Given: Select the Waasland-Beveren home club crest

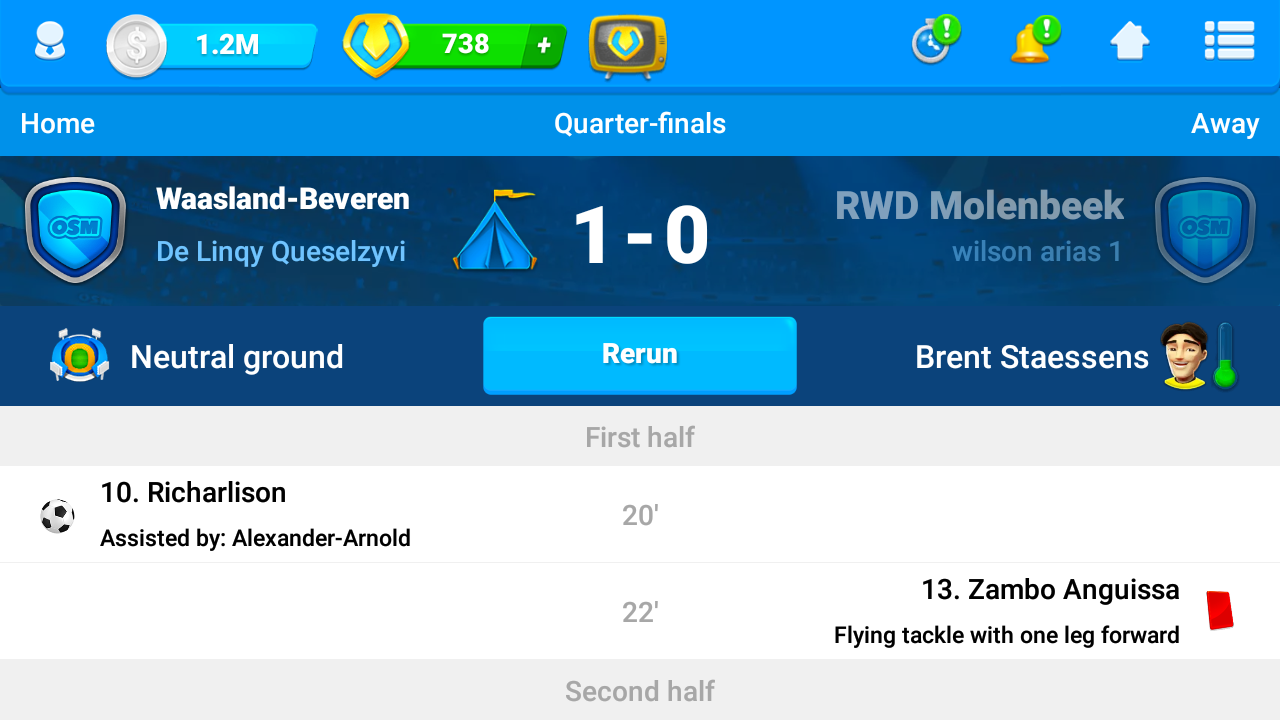Looking at the screenshot, I should point(75,230).
